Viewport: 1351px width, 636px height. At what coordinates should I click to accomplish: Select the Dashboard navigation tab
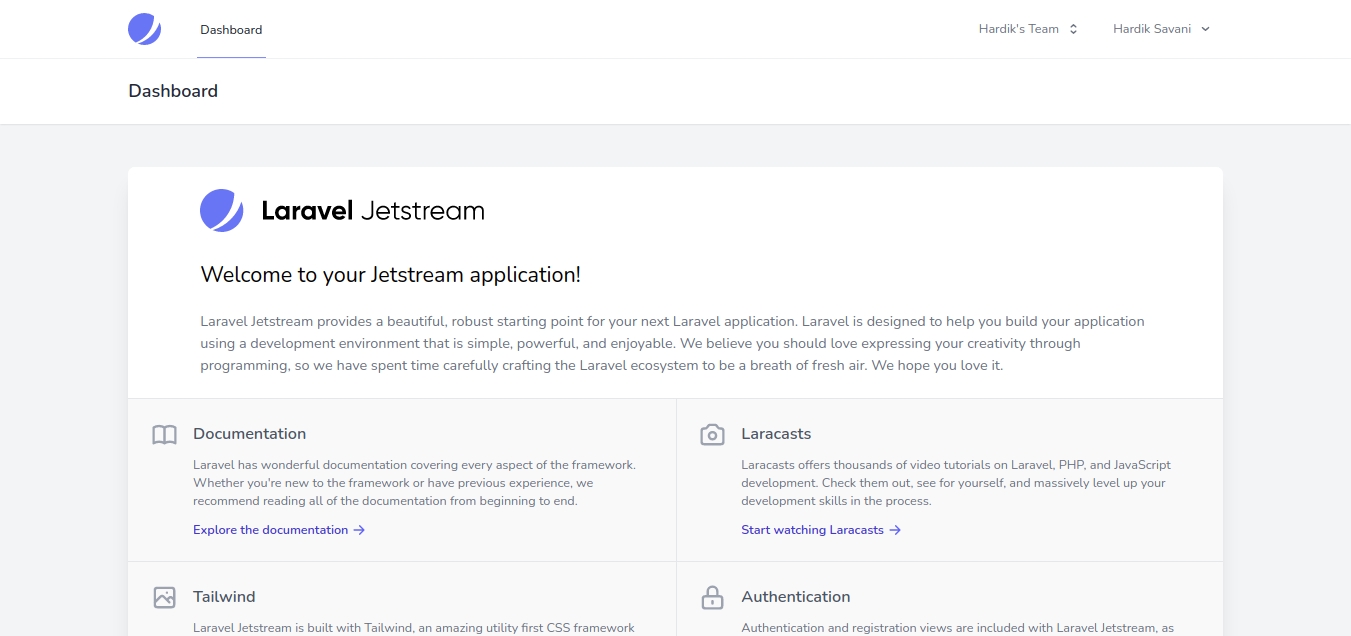pyautogui.click(x=231, y=30)
